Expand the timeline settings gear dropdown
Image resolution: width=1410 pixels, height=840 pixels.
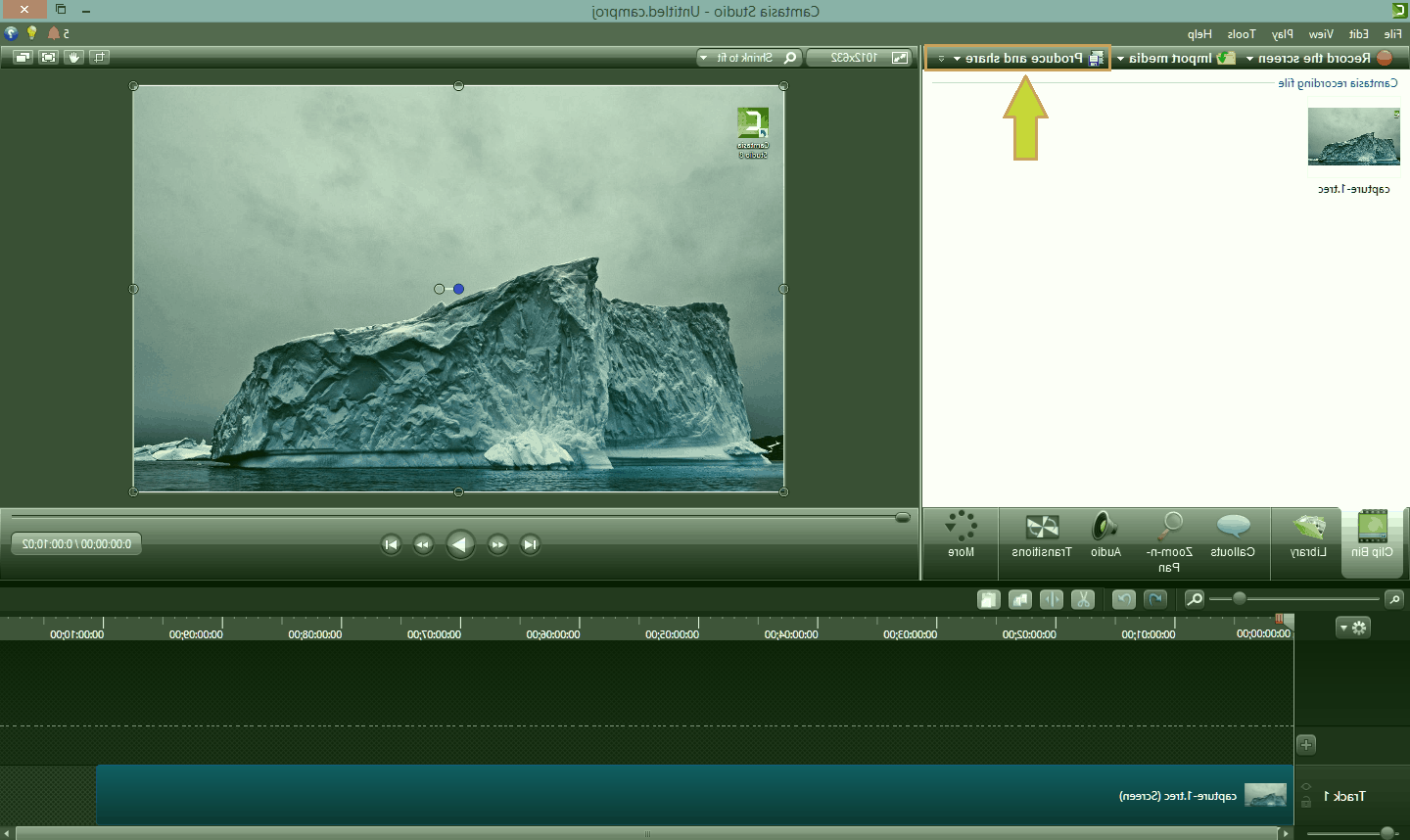click(x=1353, y=628)
